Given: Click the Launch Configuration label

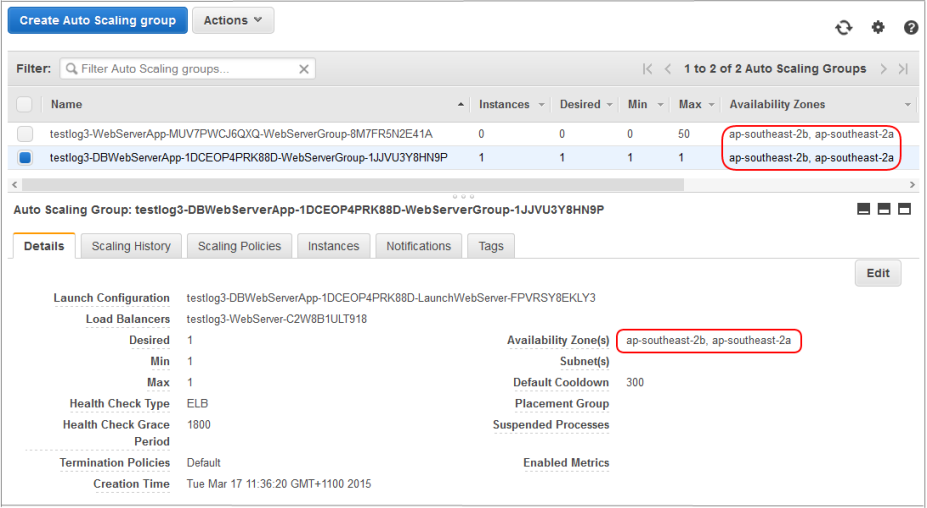Looking at the screenshot, I should pyautogui.click(x=111, y=298).
